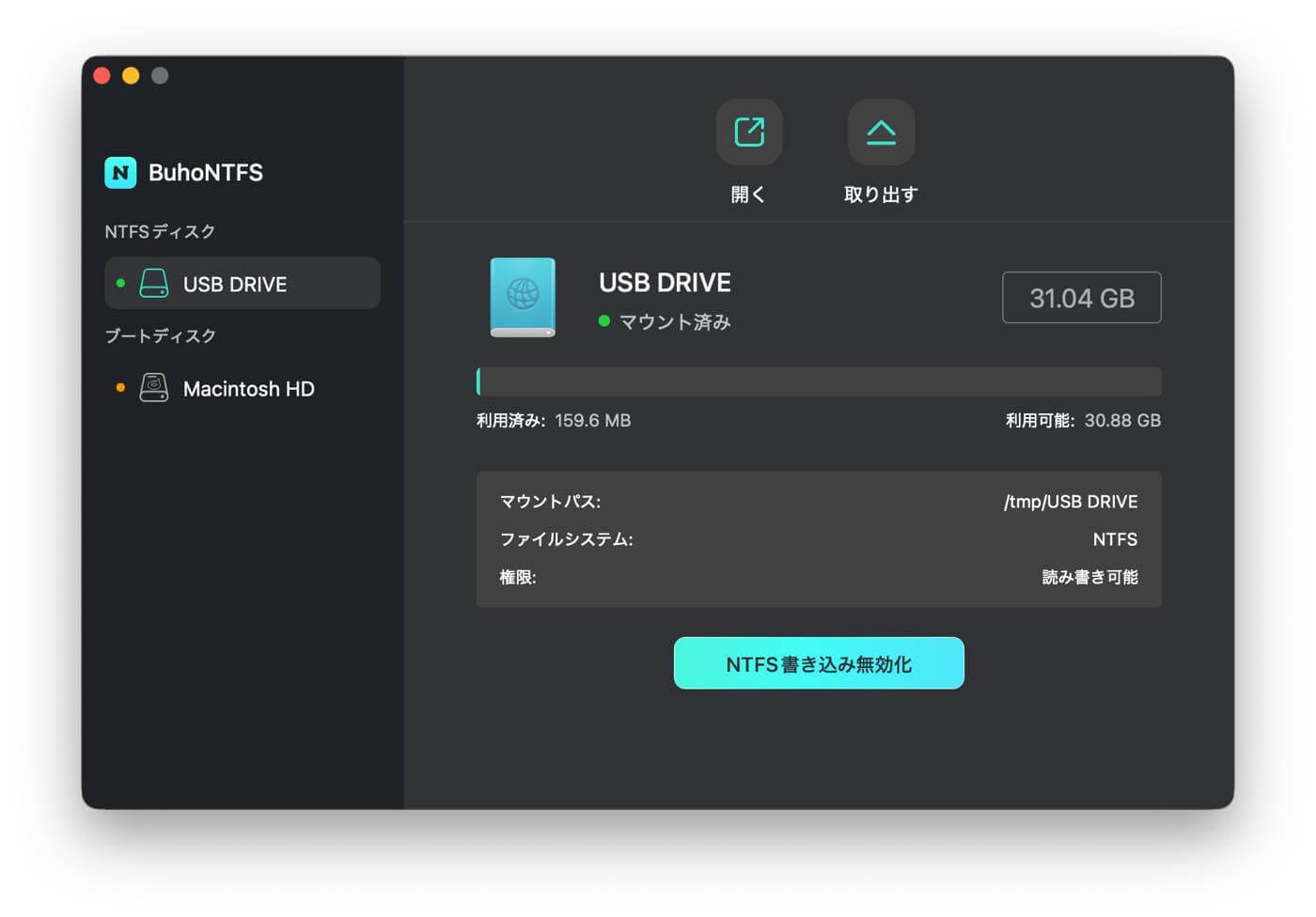Select the Open (開く) toolbar icon
The height and width of the screenshot is (917, 1316).
pyautogui.click(x=747, y=132)
